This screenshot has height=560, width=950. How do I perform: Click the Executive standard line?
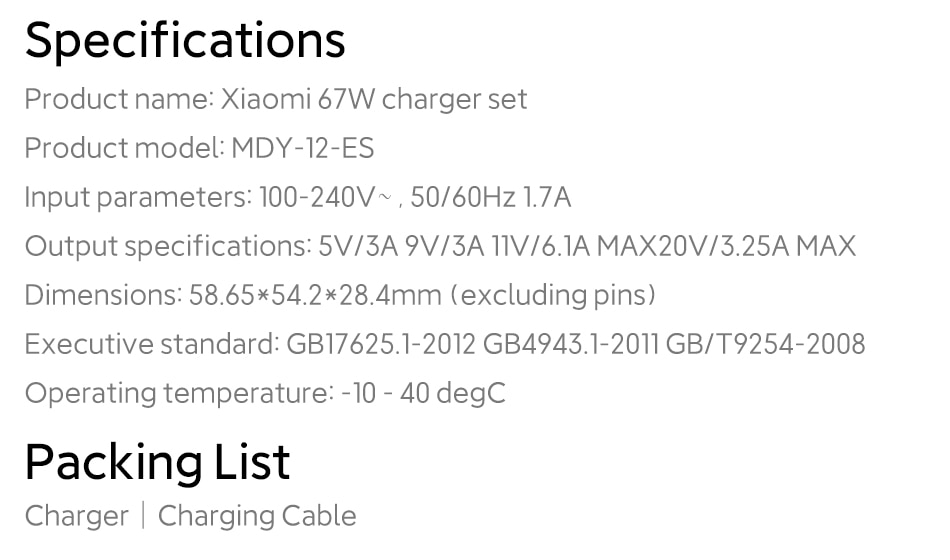tap(445, 344)
